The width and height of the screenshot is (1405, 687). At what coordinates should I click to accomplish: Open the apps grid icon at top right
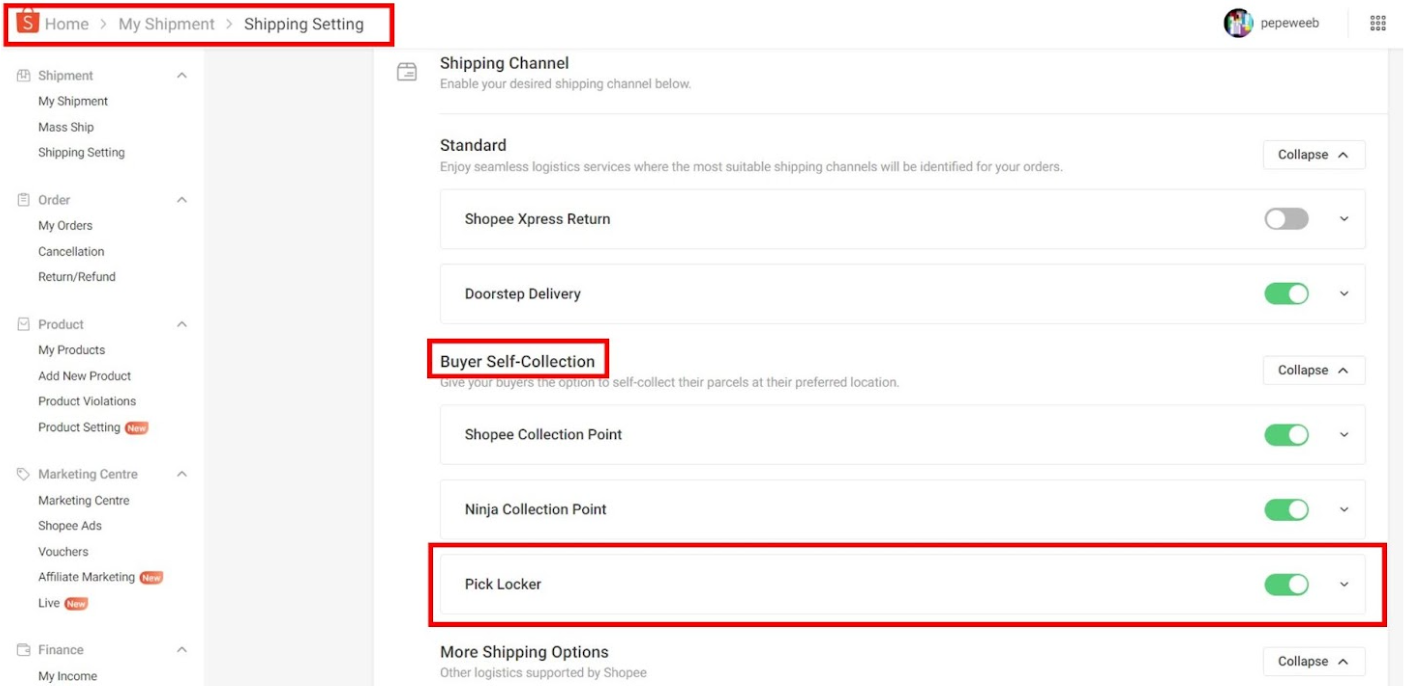(1378, 22)
